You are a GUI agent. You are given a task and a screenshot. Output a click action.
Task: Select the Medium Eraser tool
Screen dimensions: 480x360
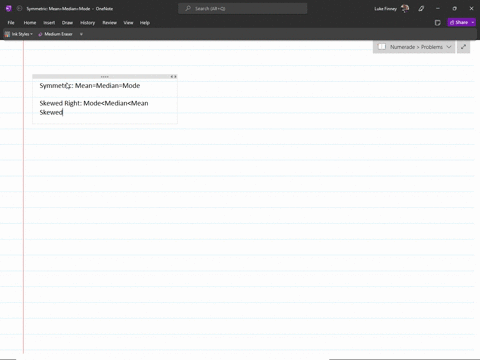pyautogui.click(x=55, y=34)
